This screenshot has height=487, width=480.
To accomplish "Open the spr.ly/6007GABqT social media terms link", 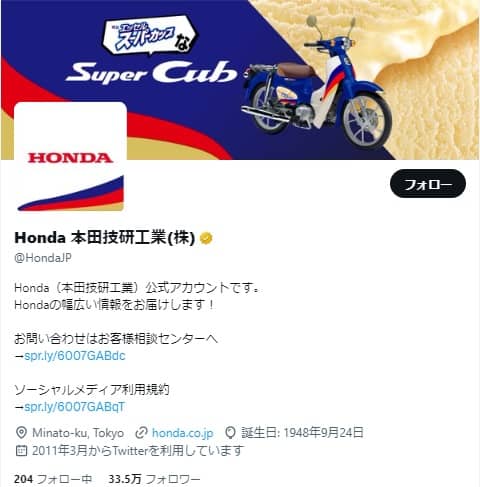I will tap(74, 407).
